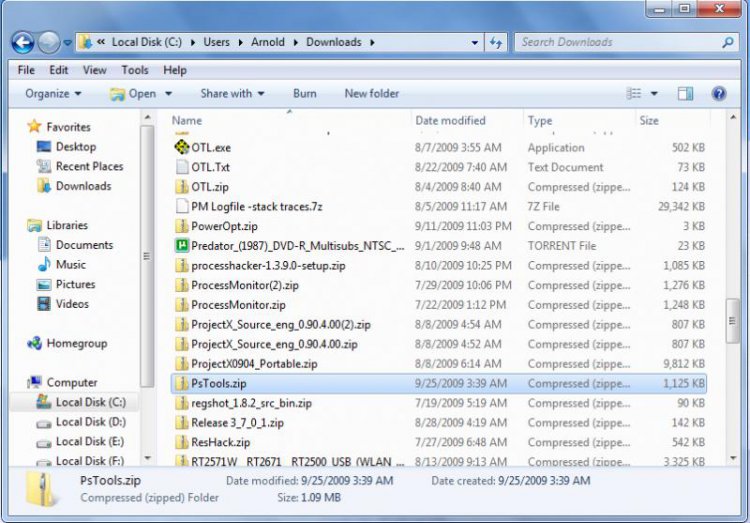Viewport: 750px width, 523px height.
Task: Click the selected PsTools.zip icon
Action: (x=182, y=383)
